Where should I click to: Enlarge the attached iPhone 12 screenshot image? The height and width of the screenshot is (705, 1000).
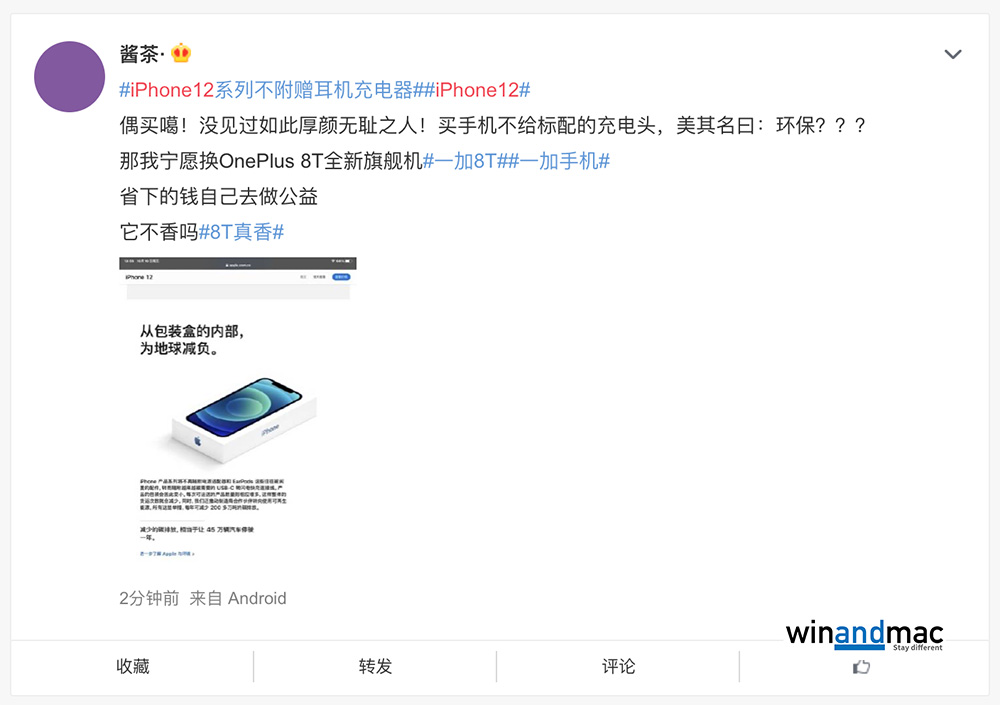pyautogui.click(x=238, y=408)
